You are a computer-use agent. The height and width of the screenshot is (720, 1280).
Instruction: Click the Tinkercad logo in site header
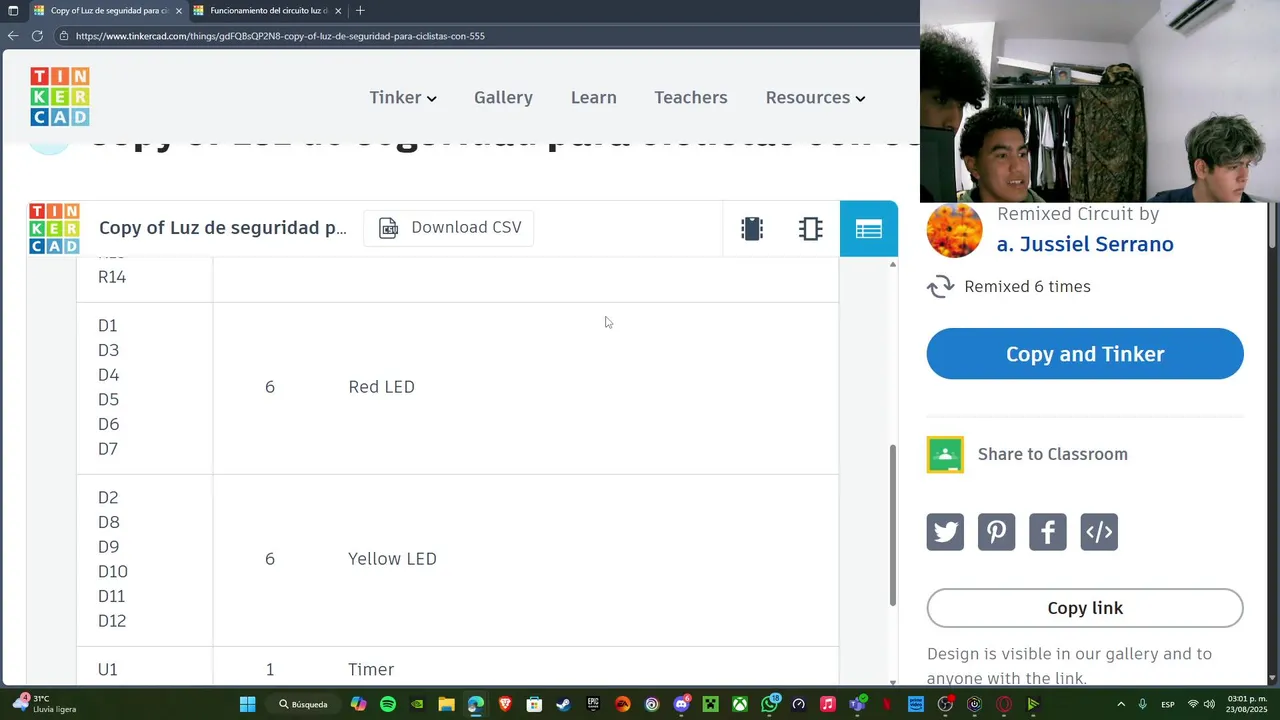(x=60, y=97)
